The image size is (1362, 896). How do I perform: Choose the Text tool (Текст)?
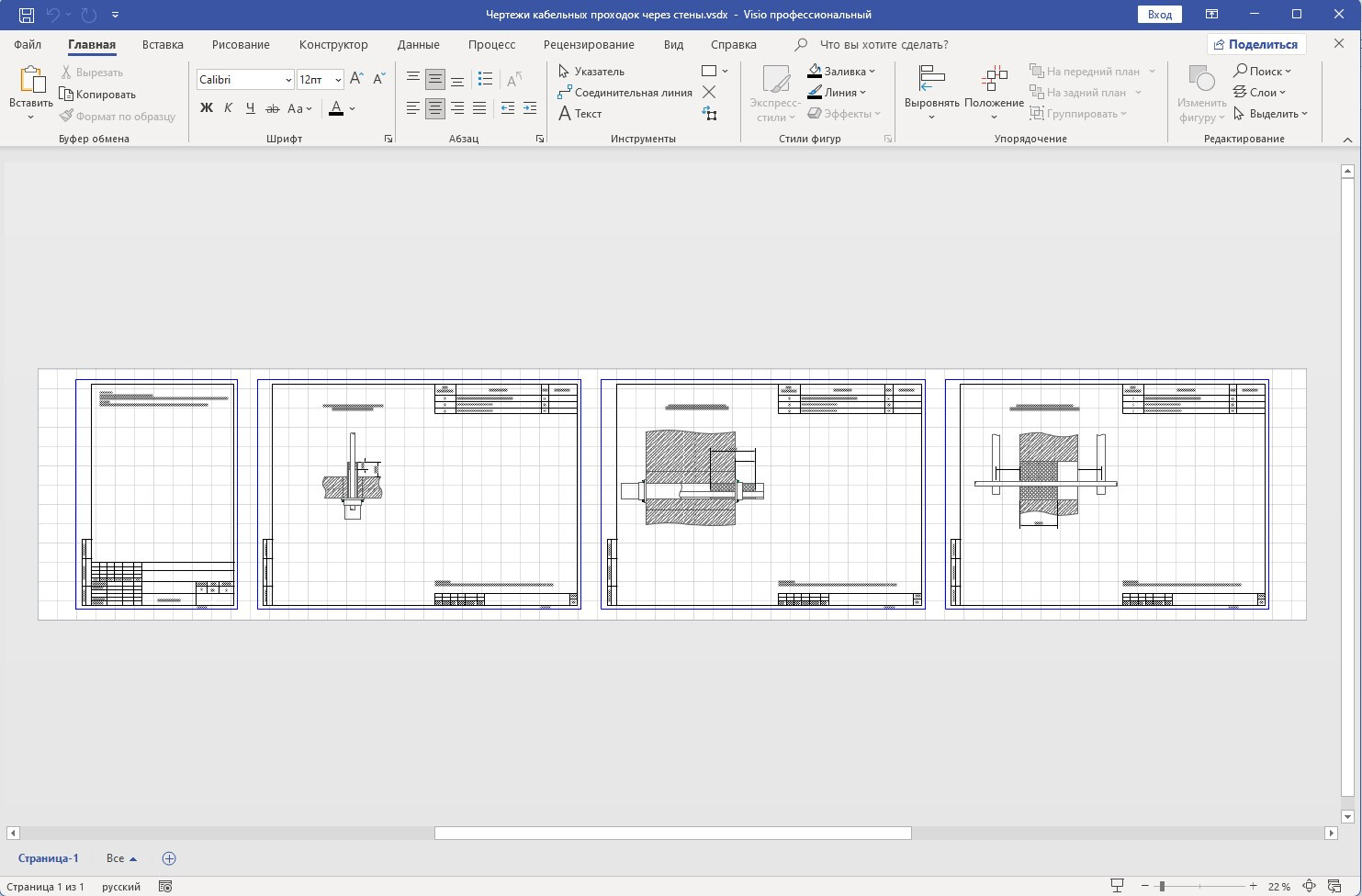tap(580, 113)
